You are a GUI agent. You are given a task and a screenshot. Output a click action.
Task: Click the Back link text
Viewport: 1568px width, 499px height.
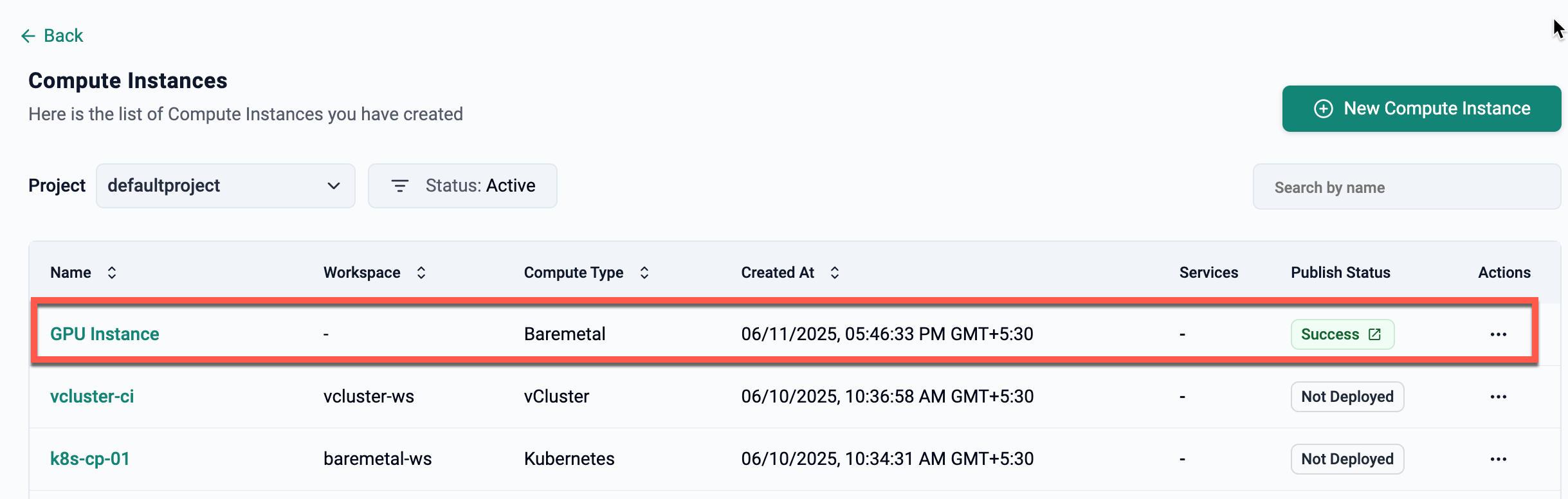tap(63, 36)
